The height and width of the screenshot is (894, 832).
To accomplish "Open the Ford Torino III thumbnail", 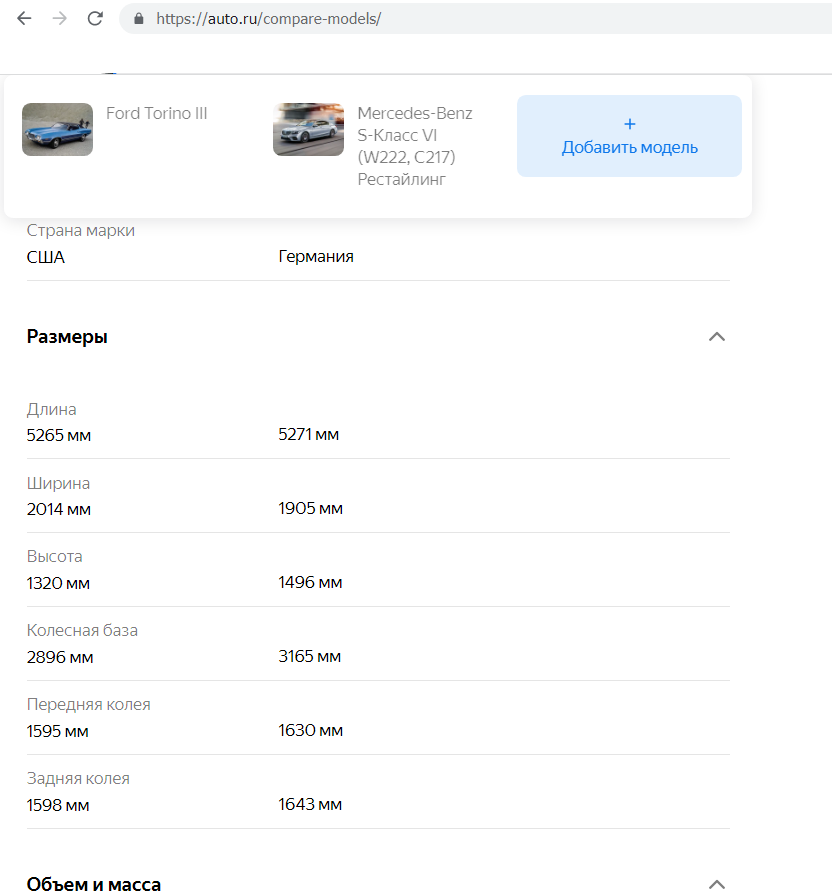I will [57, 130].
